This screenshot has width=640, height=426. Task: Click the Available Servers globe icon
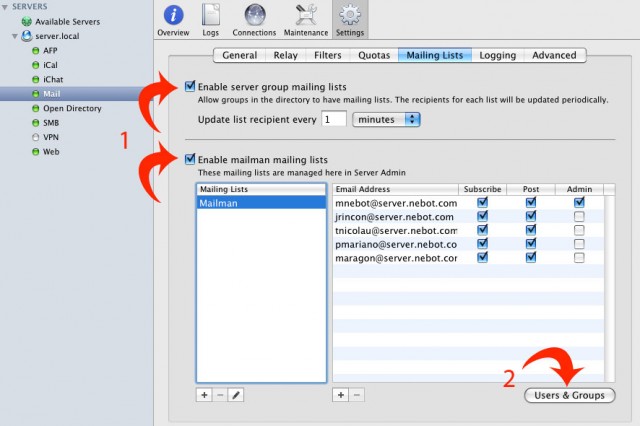click(27, 22)
